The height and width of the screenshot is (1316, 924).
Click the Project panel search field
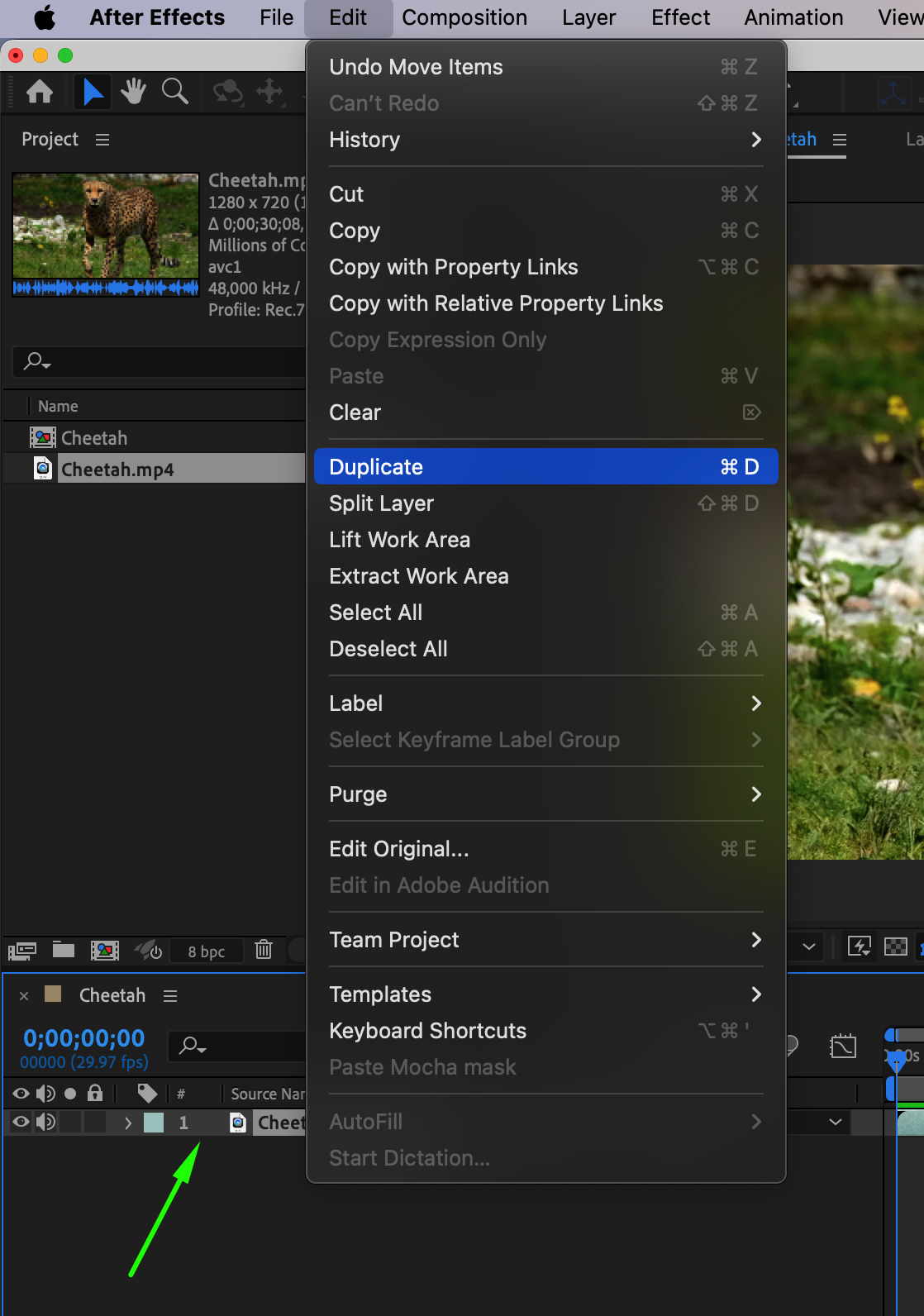point(159,361)
